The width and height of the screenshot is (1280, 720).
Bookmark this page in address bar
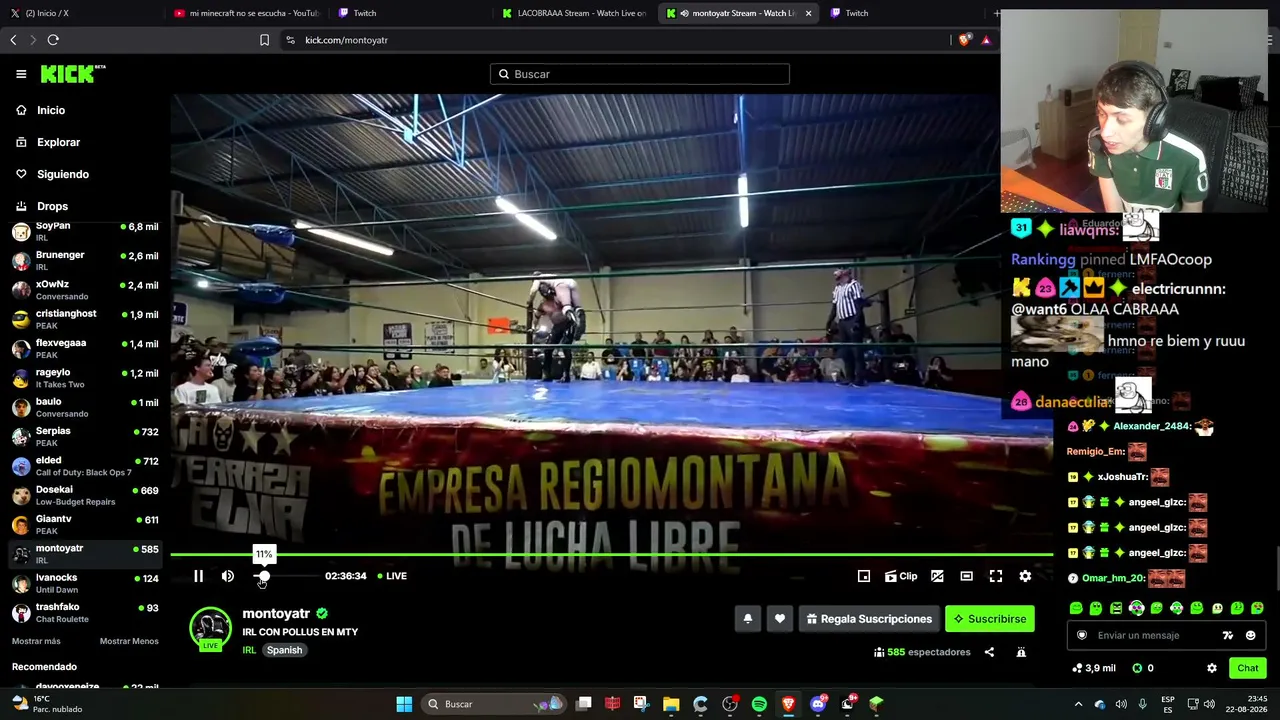point(264,40)
